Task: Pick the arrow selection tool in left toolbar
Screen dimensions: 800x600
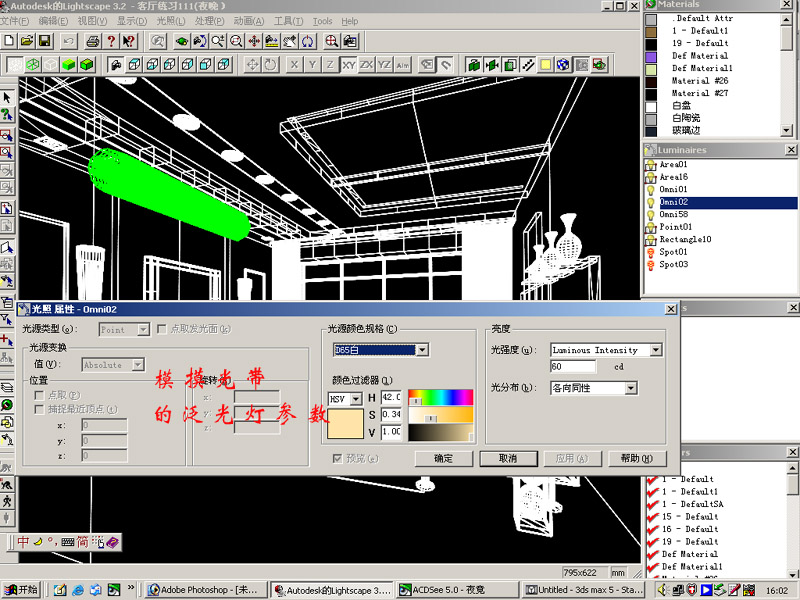Action: point(7,97)
